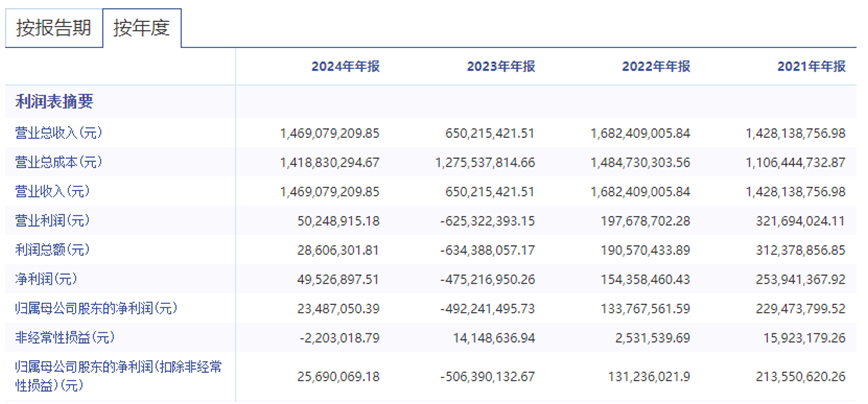Select the 利润总额(元) row label
Screen dimensions: 868x404
click(53, 249)
